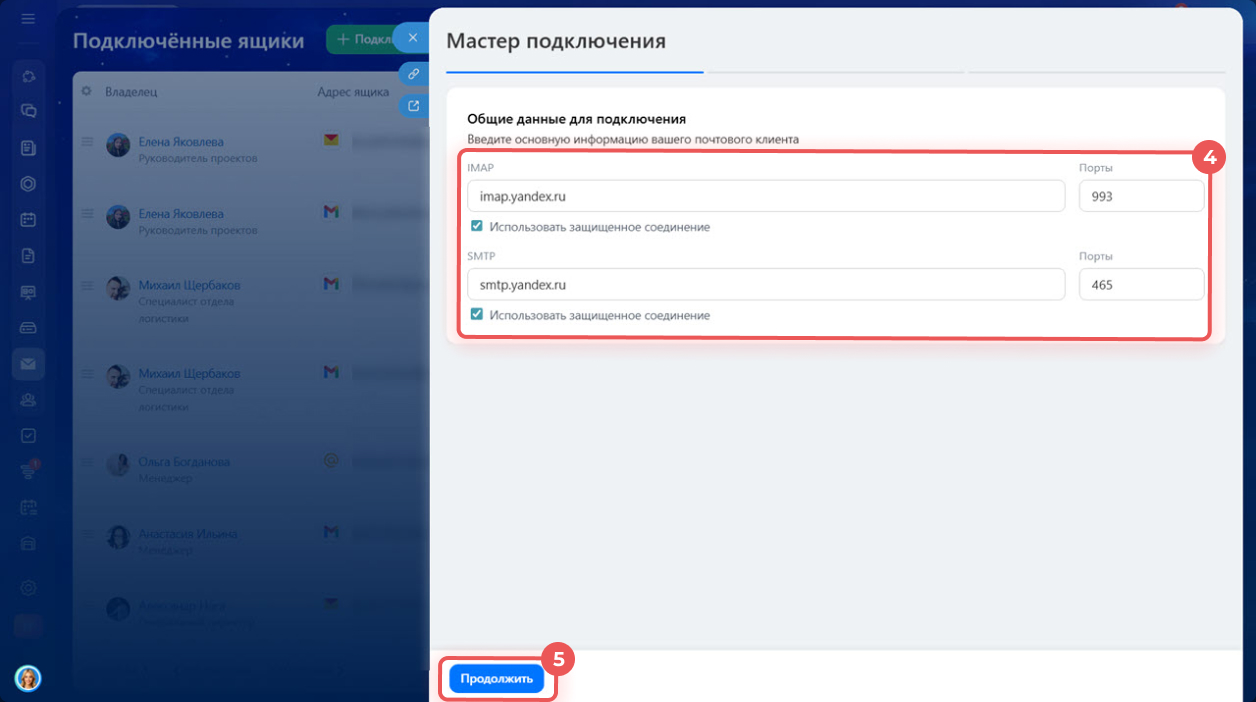Uncheck IMAP secure connection checkbox
1256x702 pixels.
tap(477, 227)
